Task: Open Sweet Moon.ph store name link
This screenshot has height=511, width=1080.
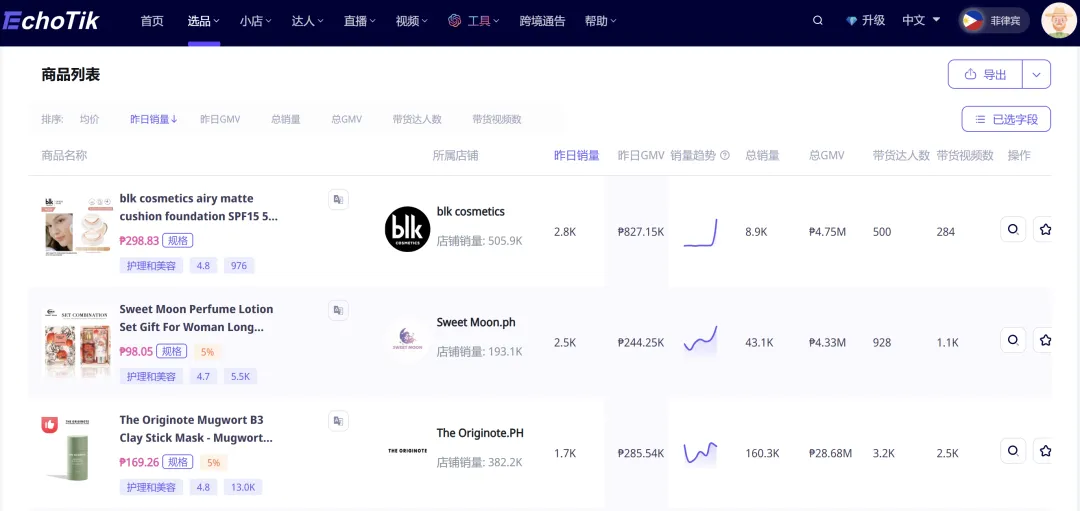Action: pyautogui.click(x=476, y=322)
